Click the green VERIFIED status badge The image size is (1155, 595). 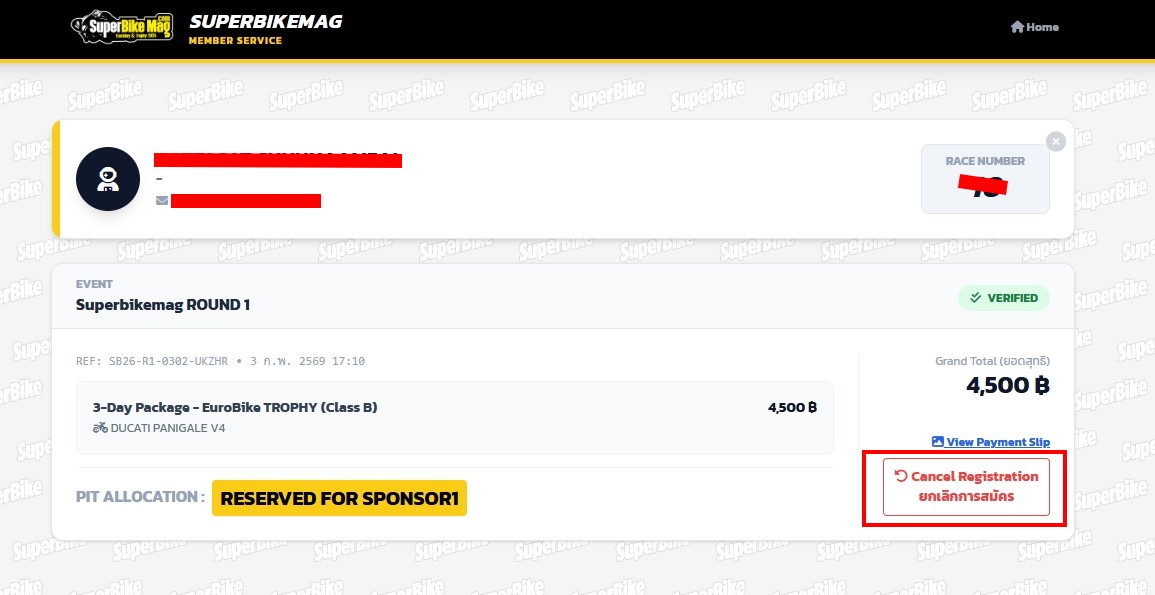[x=1004, y=298]
